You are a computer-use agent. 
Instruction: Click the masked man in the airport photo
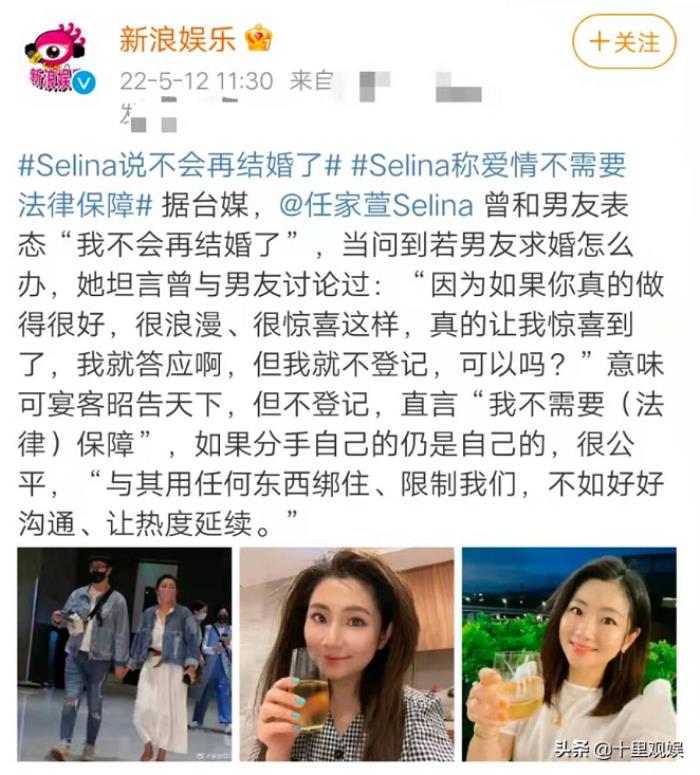point(90,652)
